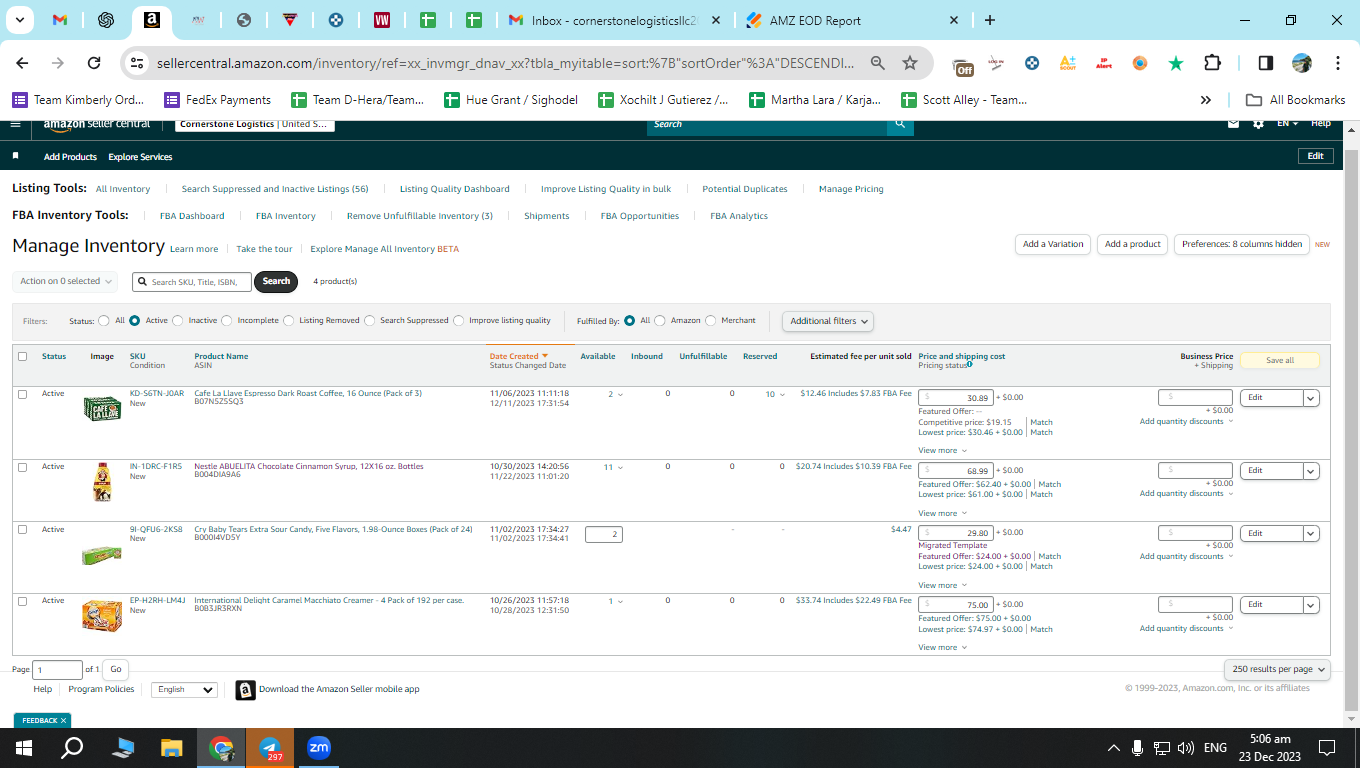This screenshot has height=768, width=1360.
Task: Open Zoom from the taskbar
Action: pyautogui.click(x=319, y=748)
